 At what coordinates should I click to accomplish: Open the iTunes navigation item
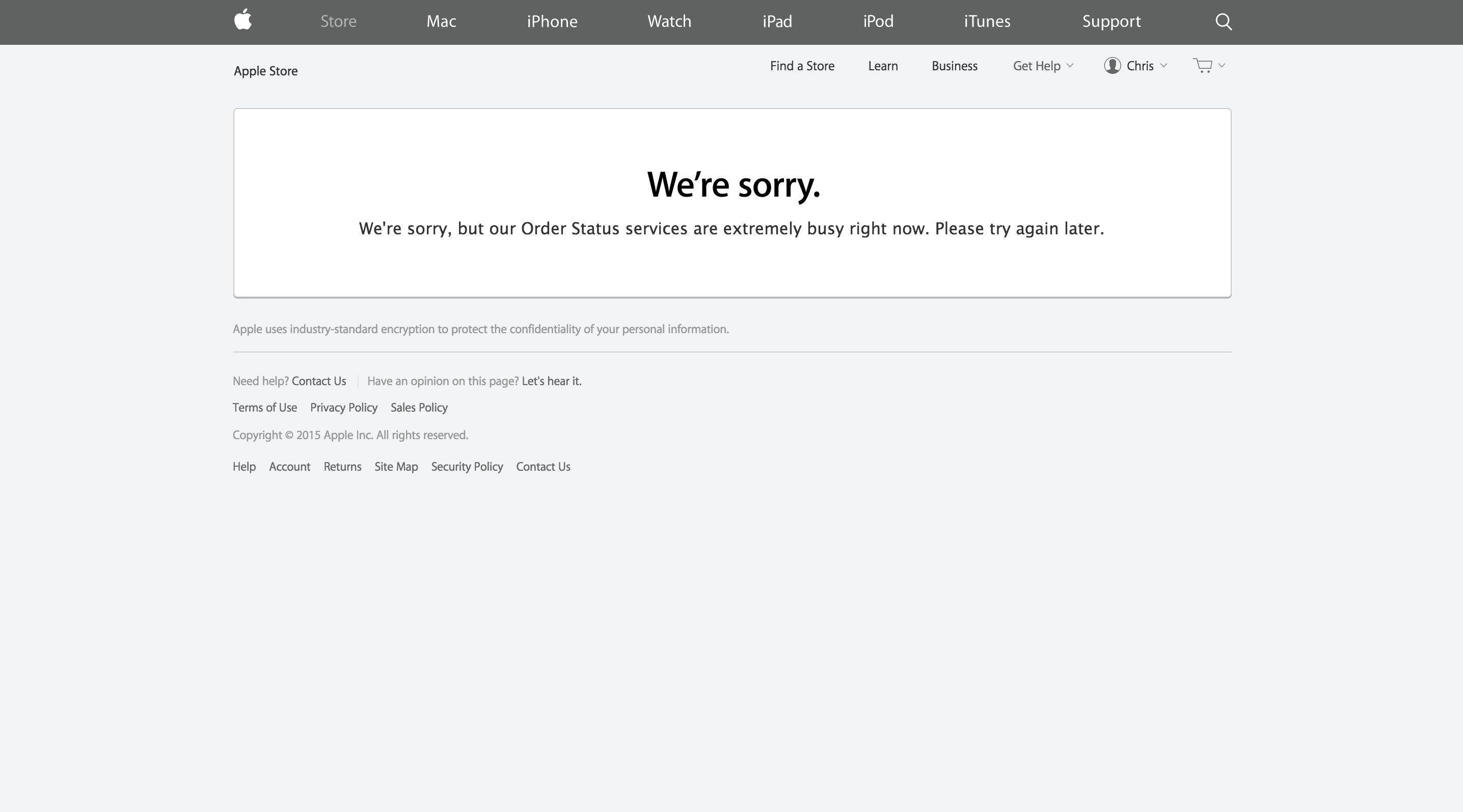click(x=987, y=21)
